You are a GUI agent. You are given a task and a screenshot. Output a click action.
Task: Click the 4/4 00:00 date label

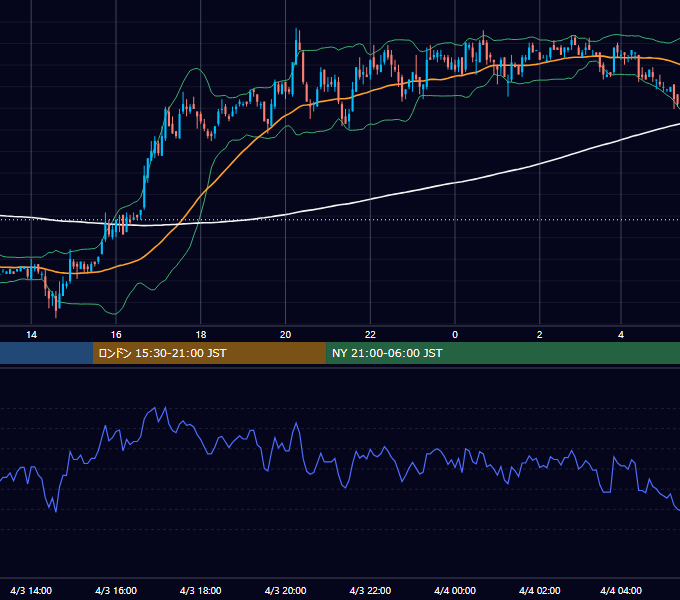455,590
